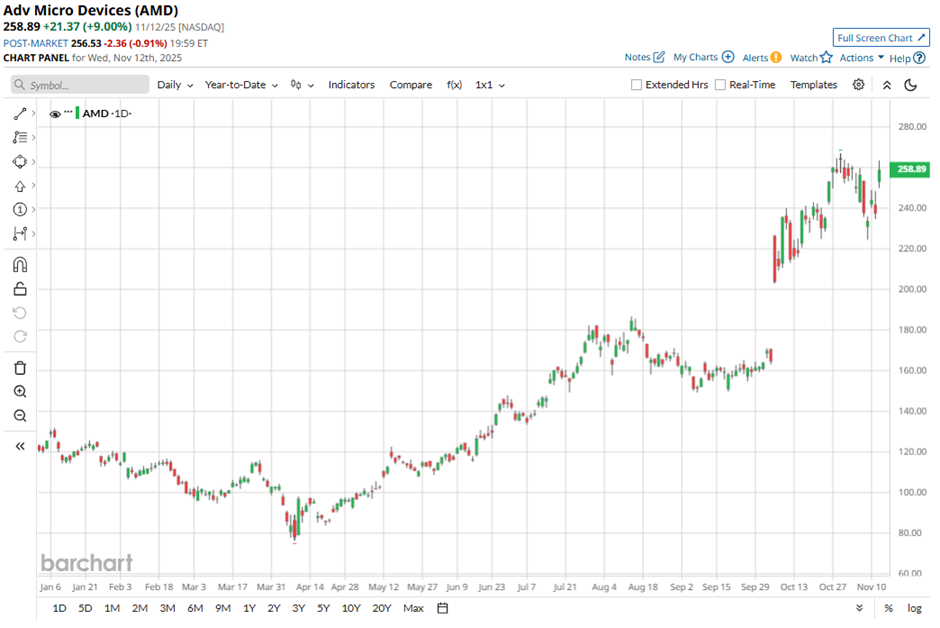Select the 5Y range
940x628 pixels.
pyautogui.click(x=324, y=608)
